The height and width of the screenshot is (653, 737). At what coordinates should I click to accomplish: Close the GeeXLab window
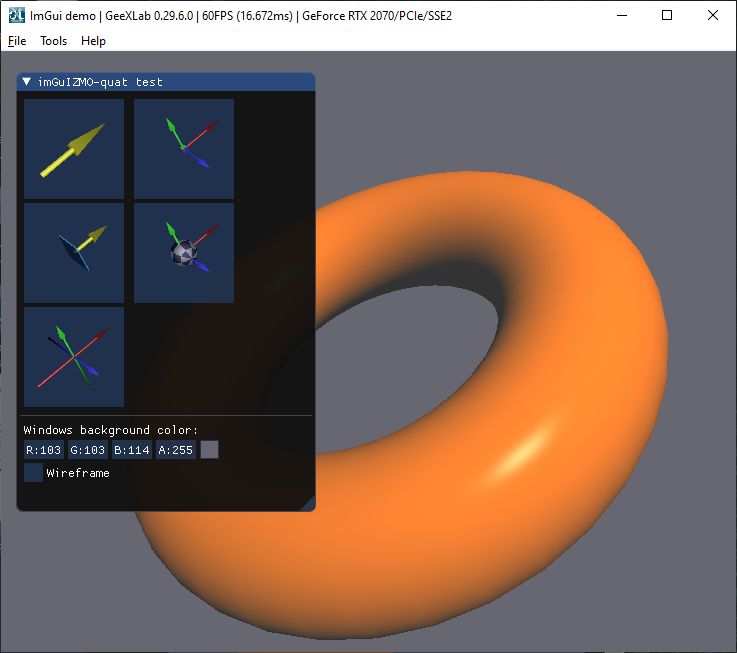713,16
